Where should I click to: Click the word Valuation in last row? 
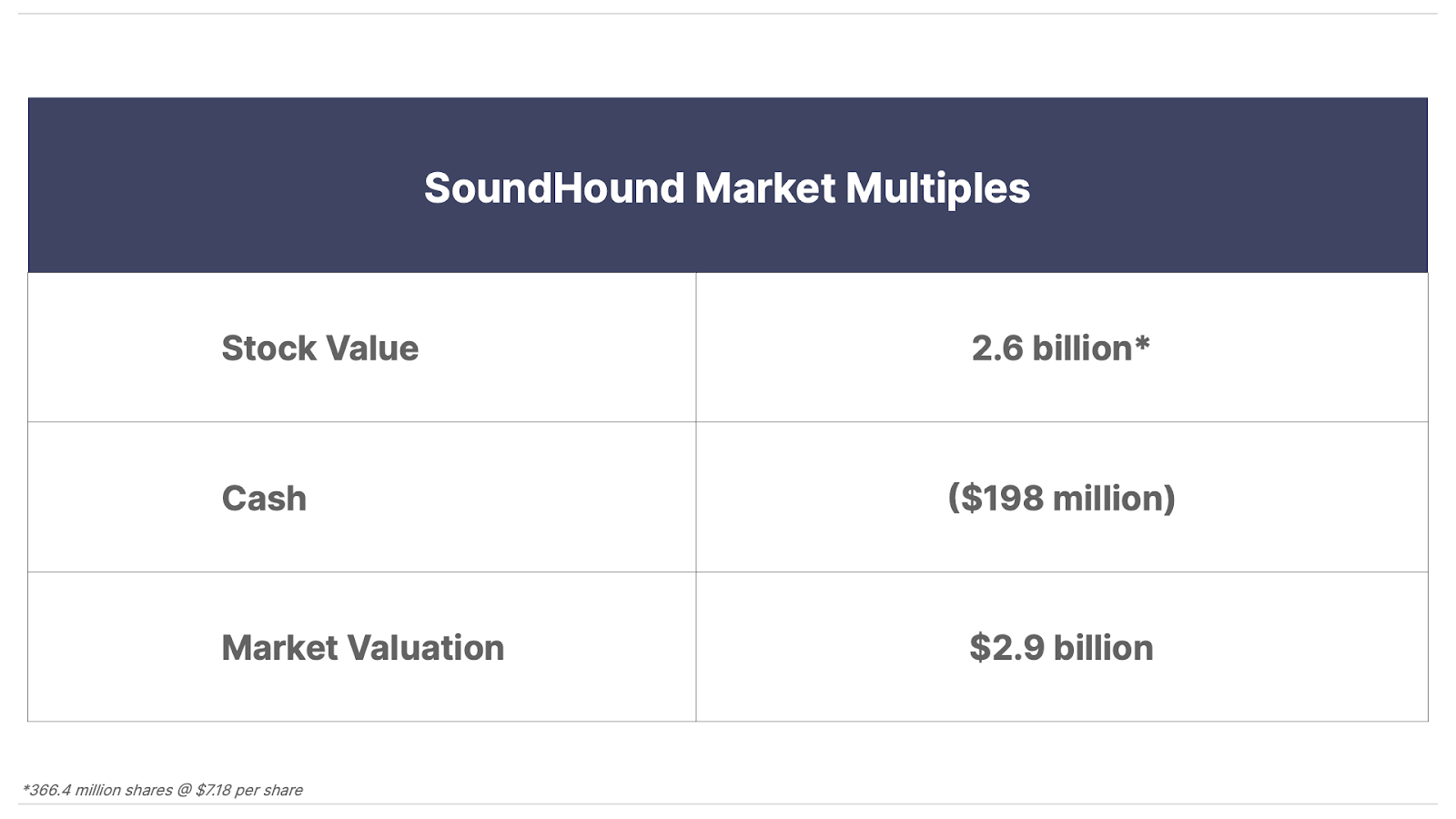point(427,648)
